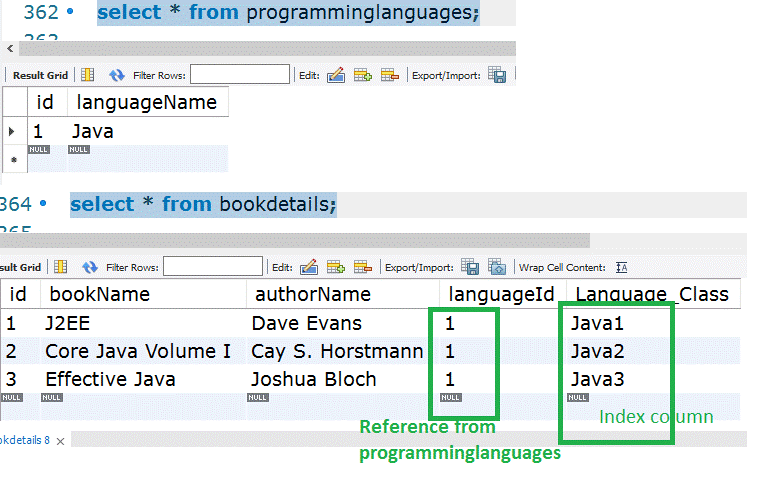Select id cell 2 in bookdetails grid
Viewport: 775px width, 488px height.
click(x=20, y=352)
